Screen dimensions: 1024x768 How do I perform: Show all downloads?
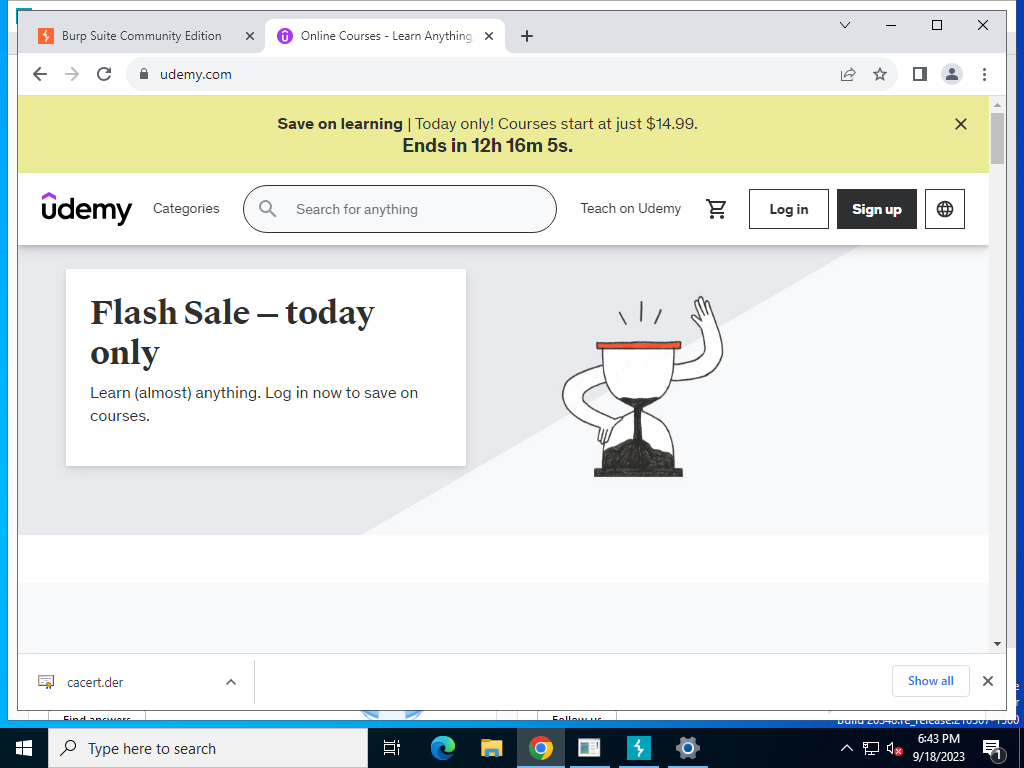pos(931,681)
